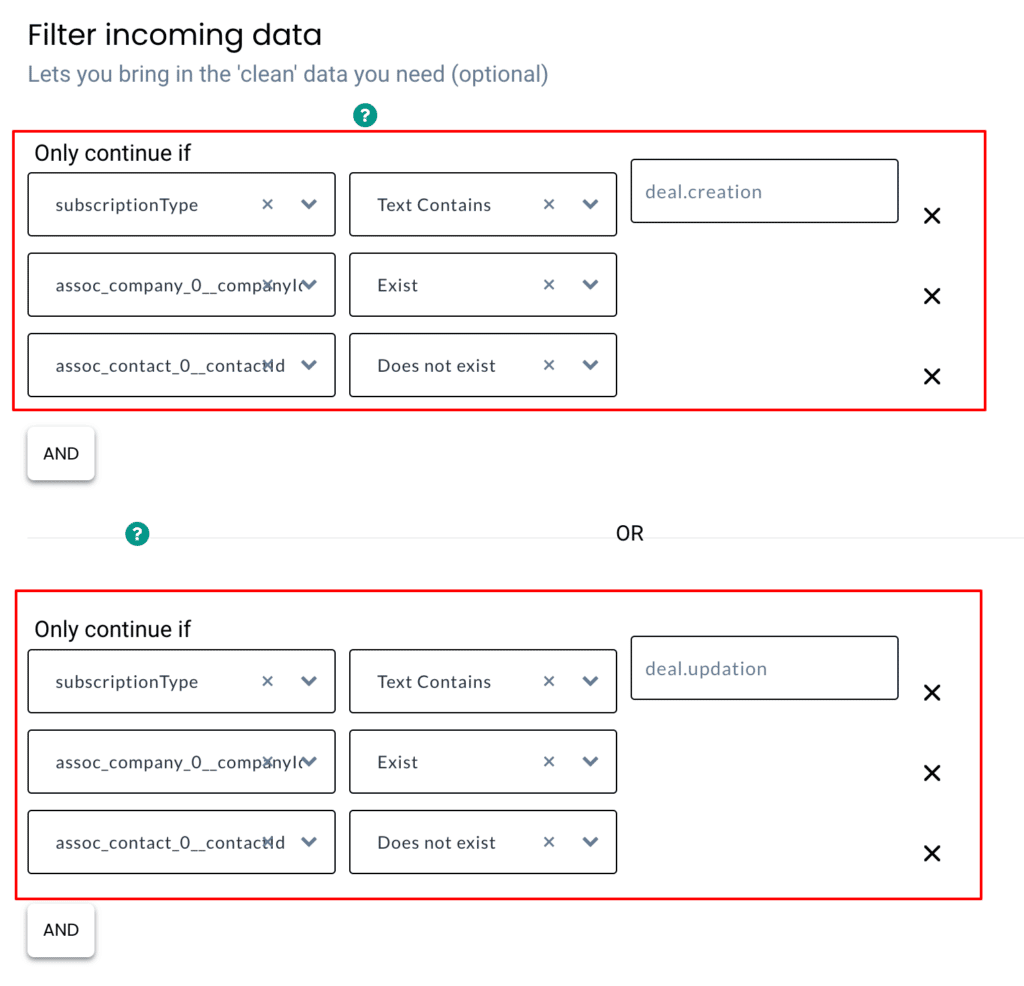This screenshot has width=1024, height=986.
Task: Clear Text Contains operator in first group
Action: 549,204
